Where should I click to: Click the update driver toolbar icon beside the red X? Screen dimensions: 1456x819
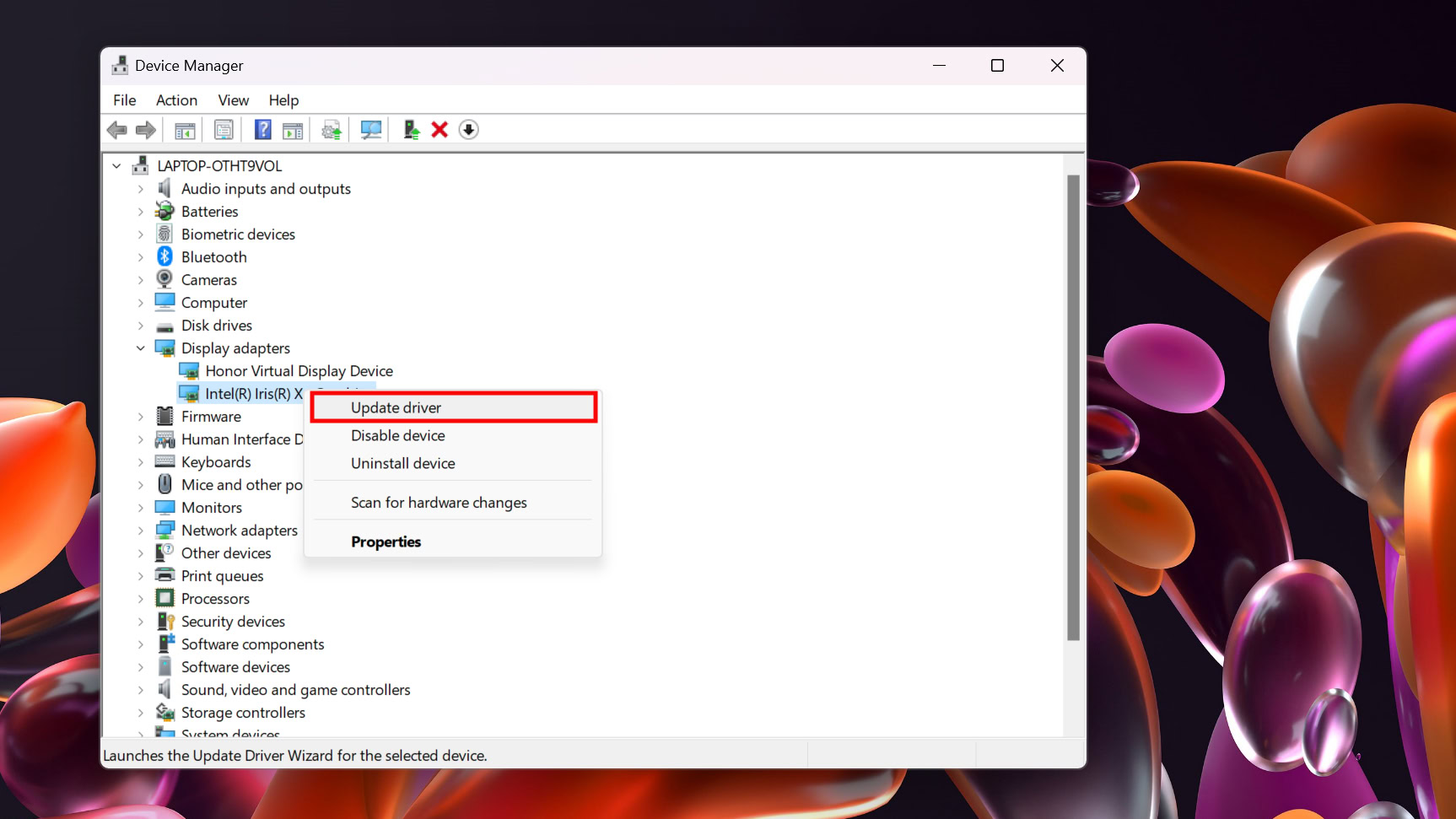(411, 130)
